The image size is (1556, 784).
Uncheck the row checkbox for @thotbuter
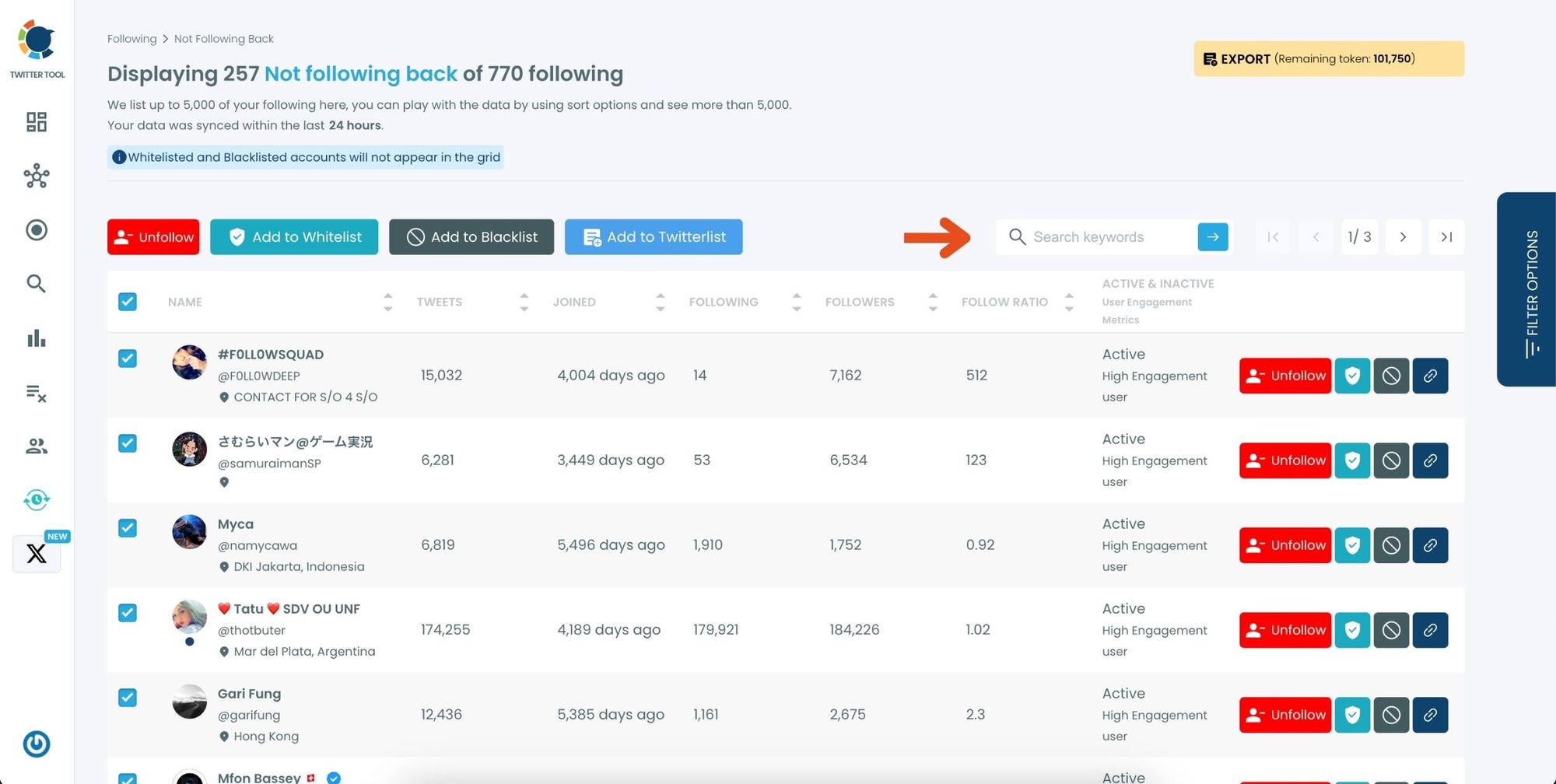point(128,613)
